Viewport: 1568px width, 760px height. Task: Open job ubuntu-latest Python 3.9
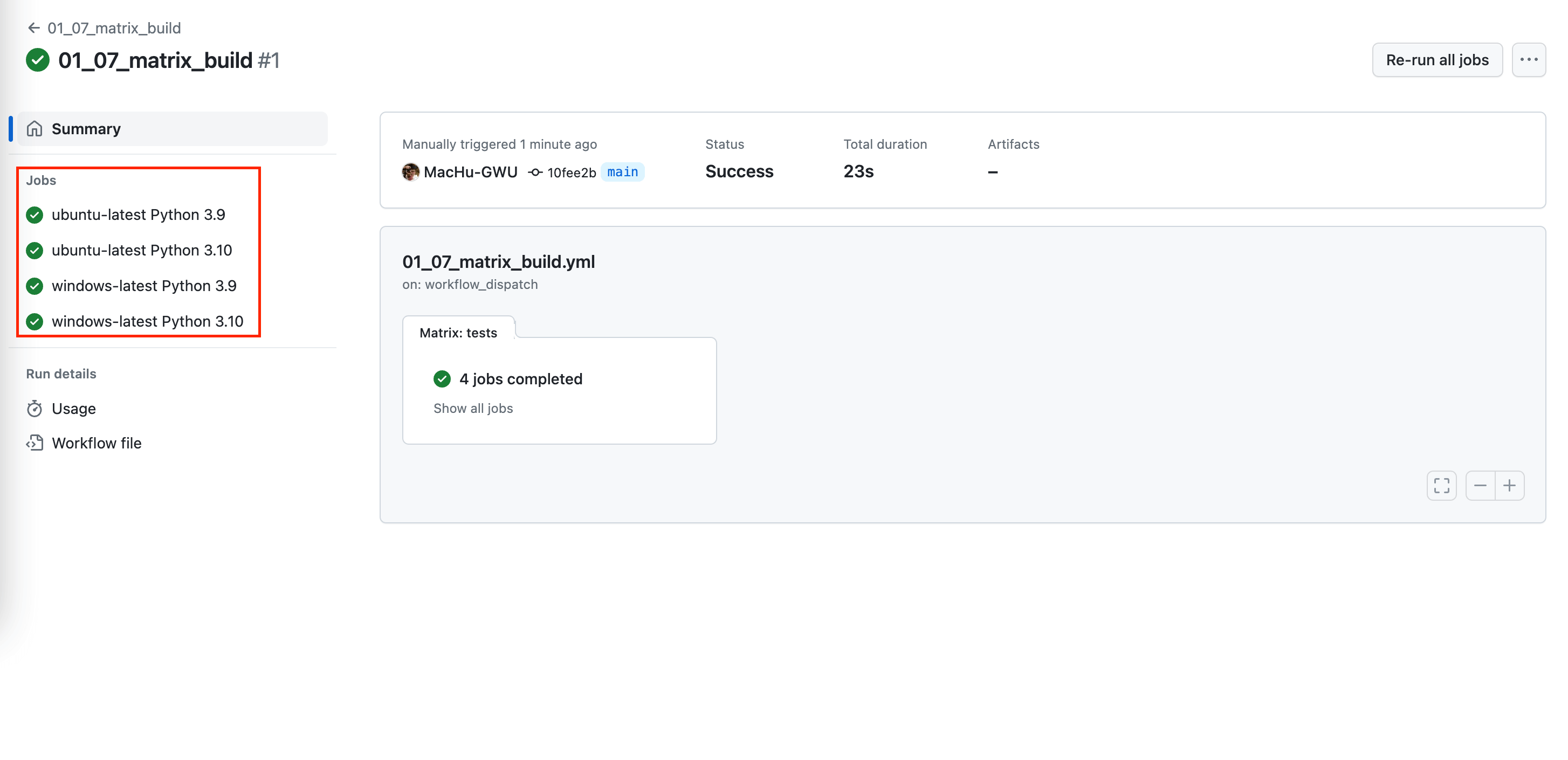138,215
